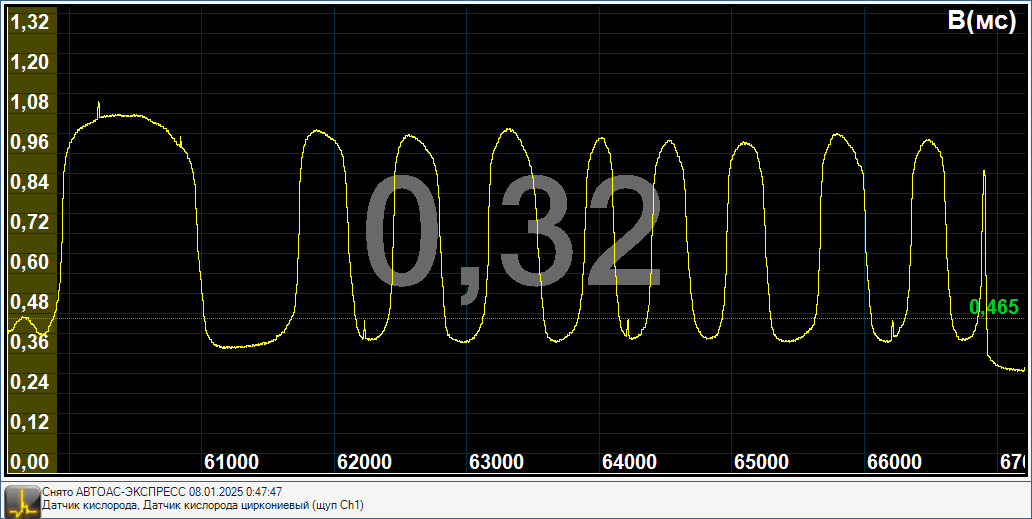Select the 62000 time axis marker
Viewport: 1032px width, 519px height.
(x=364, y=462)
